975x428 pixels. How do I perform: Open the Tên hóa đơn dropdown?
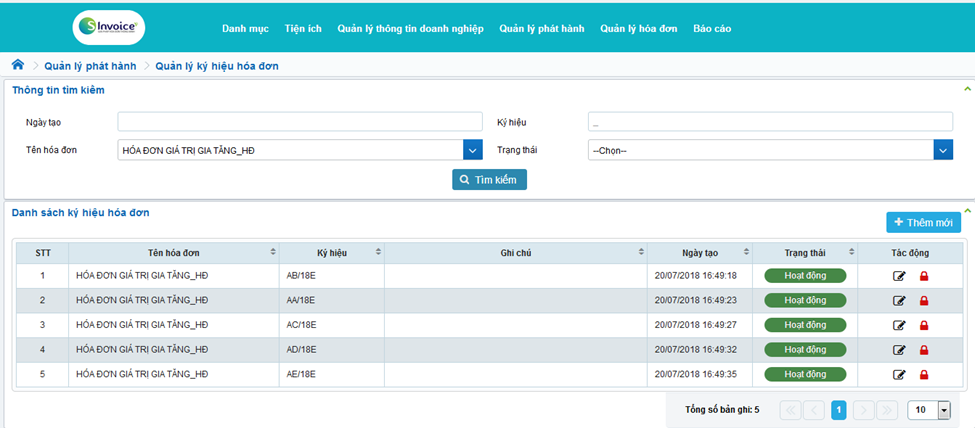(473, 150)
